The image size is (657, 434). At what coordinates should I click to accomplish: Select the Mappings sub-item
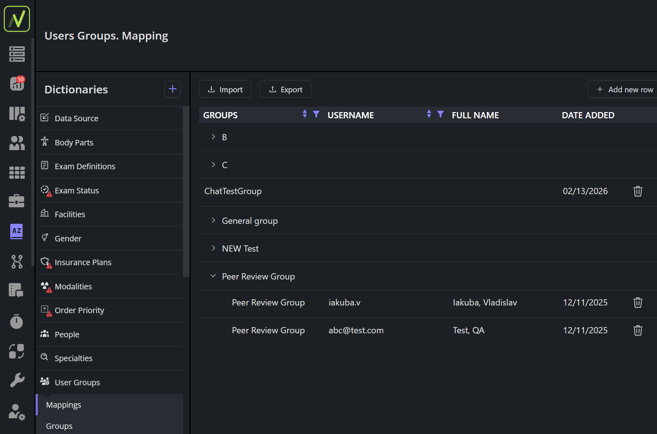110,405
